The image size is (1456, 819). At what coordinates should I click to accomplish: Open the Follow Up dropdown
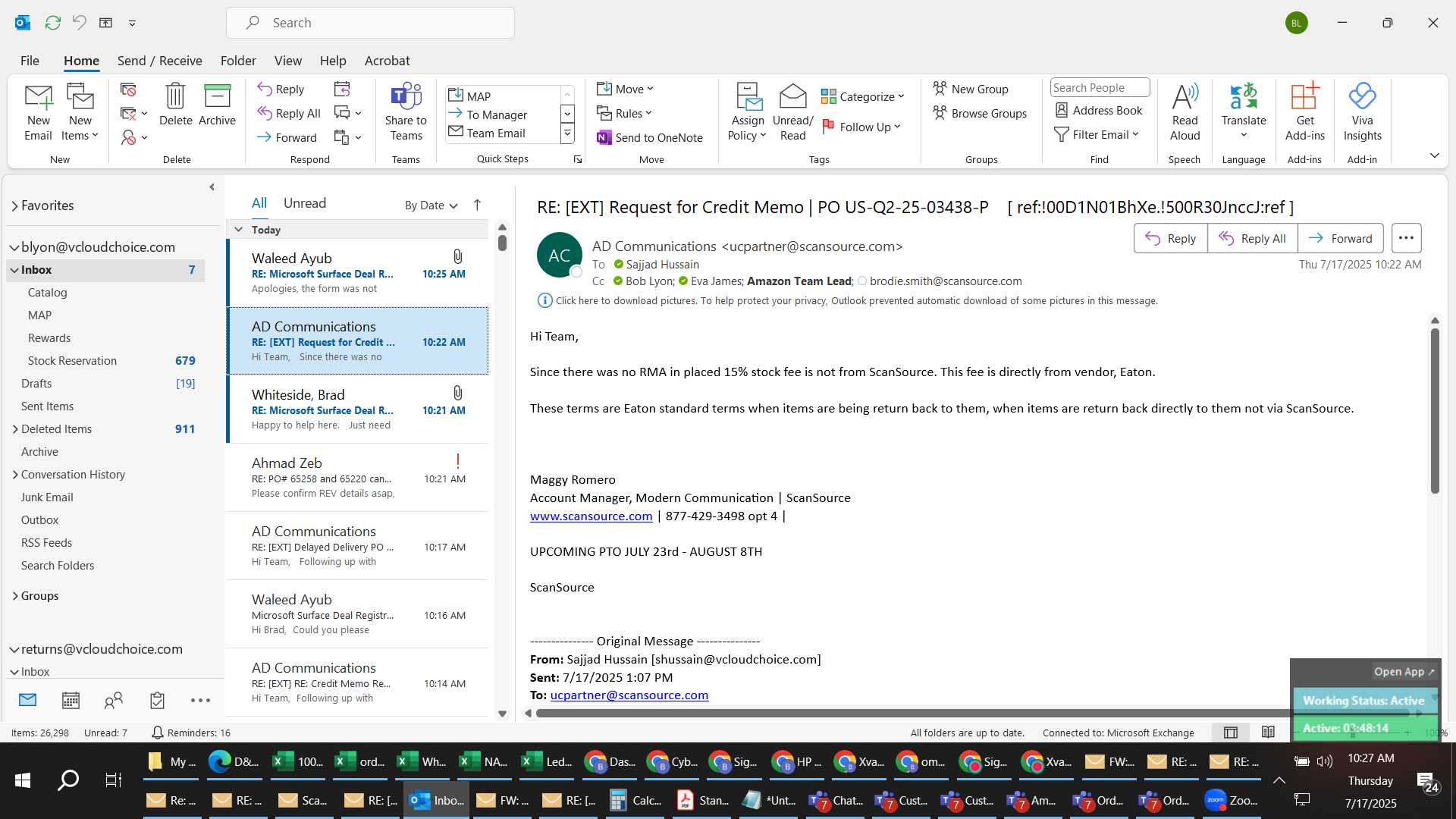pos(861,127)
